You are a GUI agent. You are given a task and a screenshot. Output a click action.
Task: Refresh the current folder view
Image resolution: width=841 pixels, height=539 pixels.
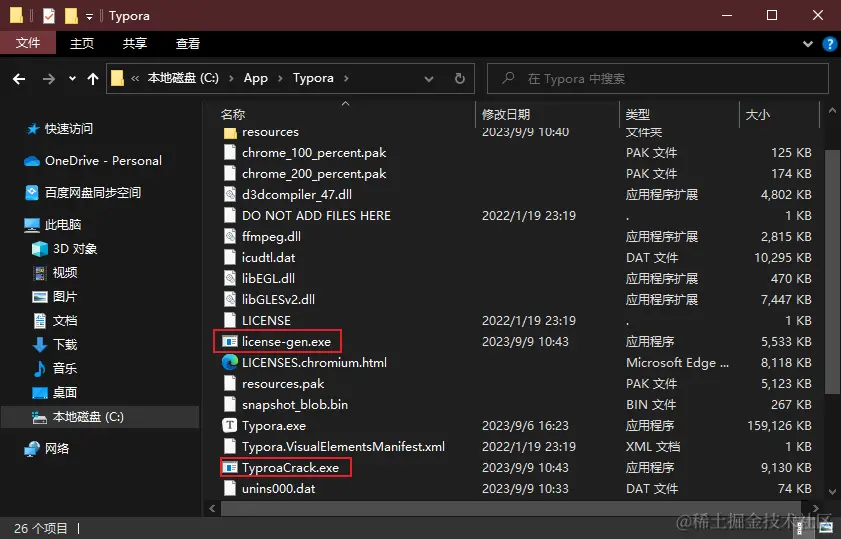tap(460, 79)
